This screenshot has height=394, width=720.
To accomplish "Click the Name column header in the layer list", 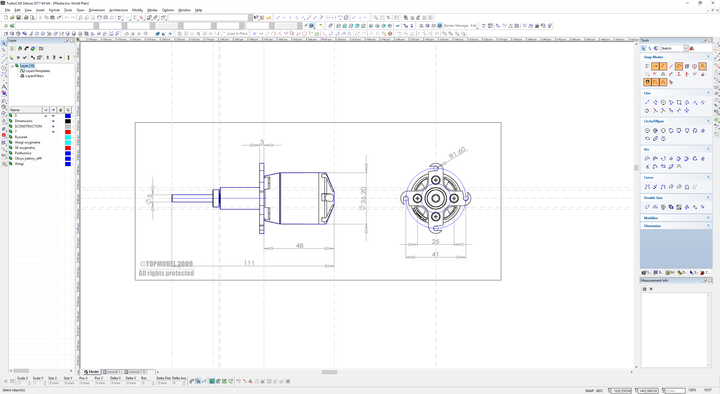I will (25, 110).
